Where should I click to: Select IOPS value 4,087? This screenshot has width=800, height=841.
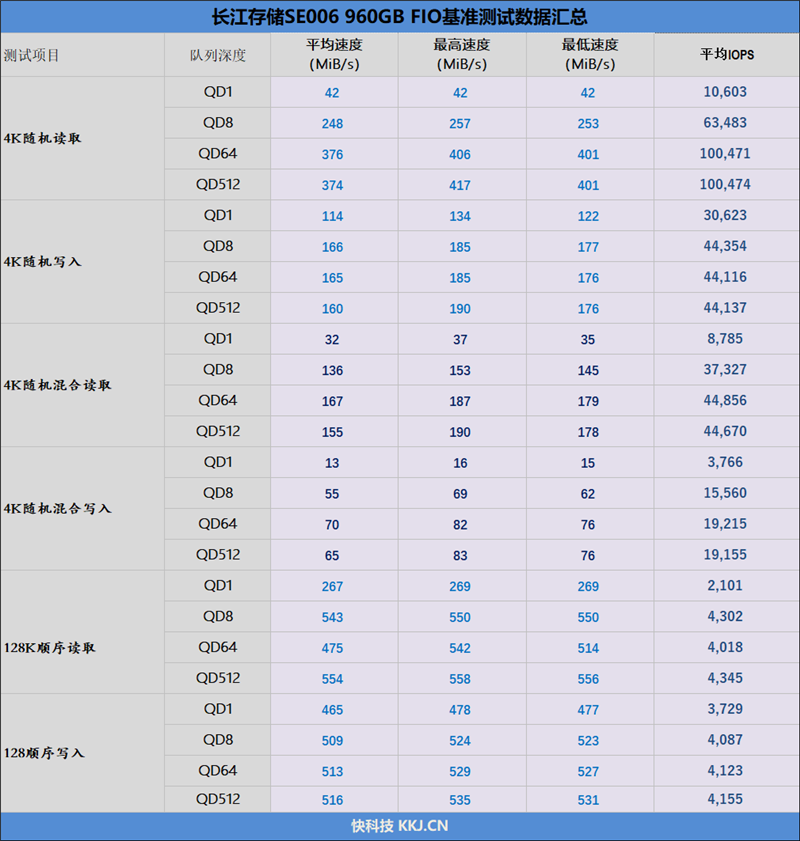(725, 740)
